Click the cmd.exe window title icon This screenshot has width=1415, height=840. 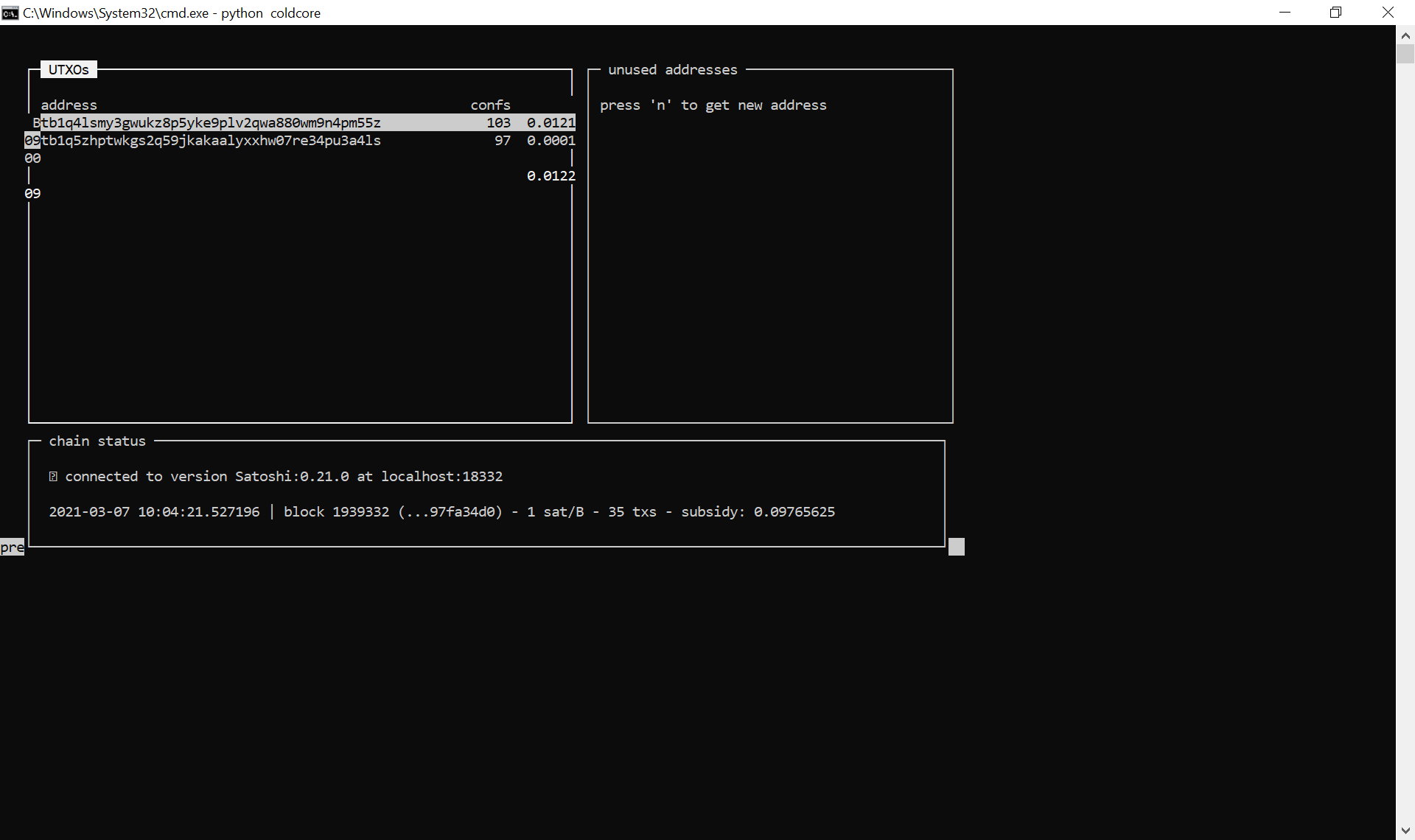[10, 13]
